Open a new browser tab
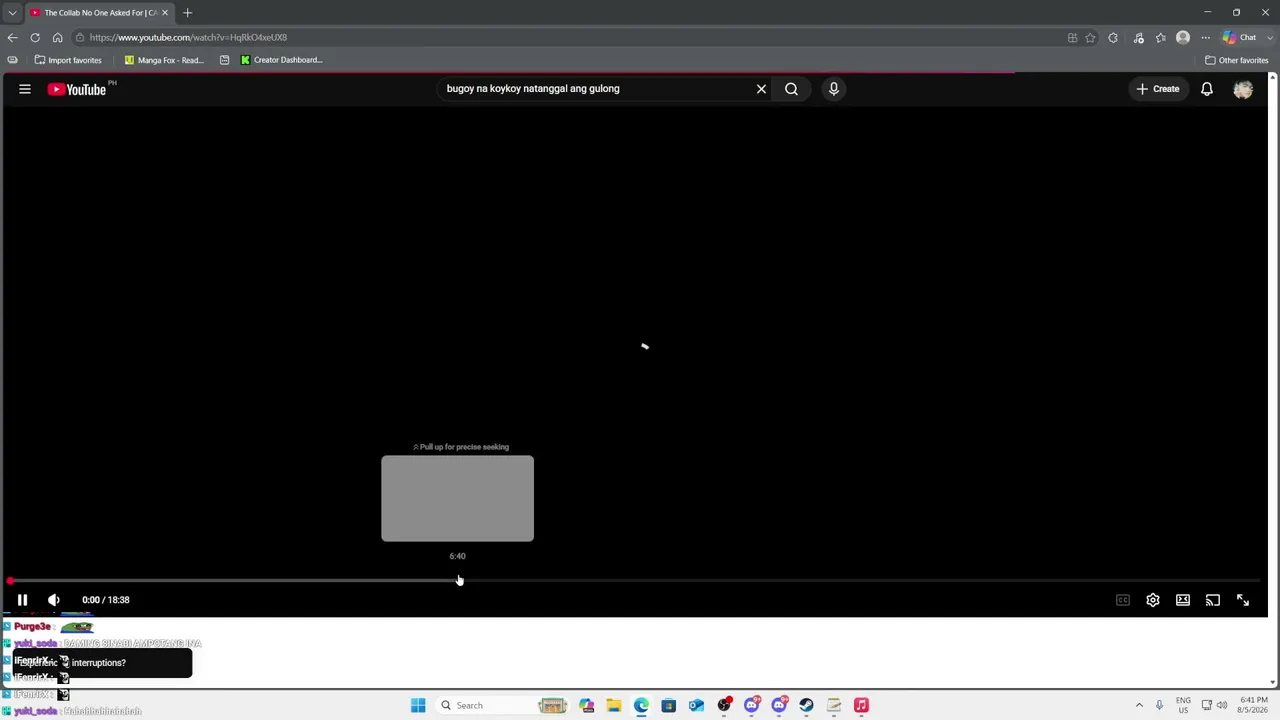 [187, 13]
